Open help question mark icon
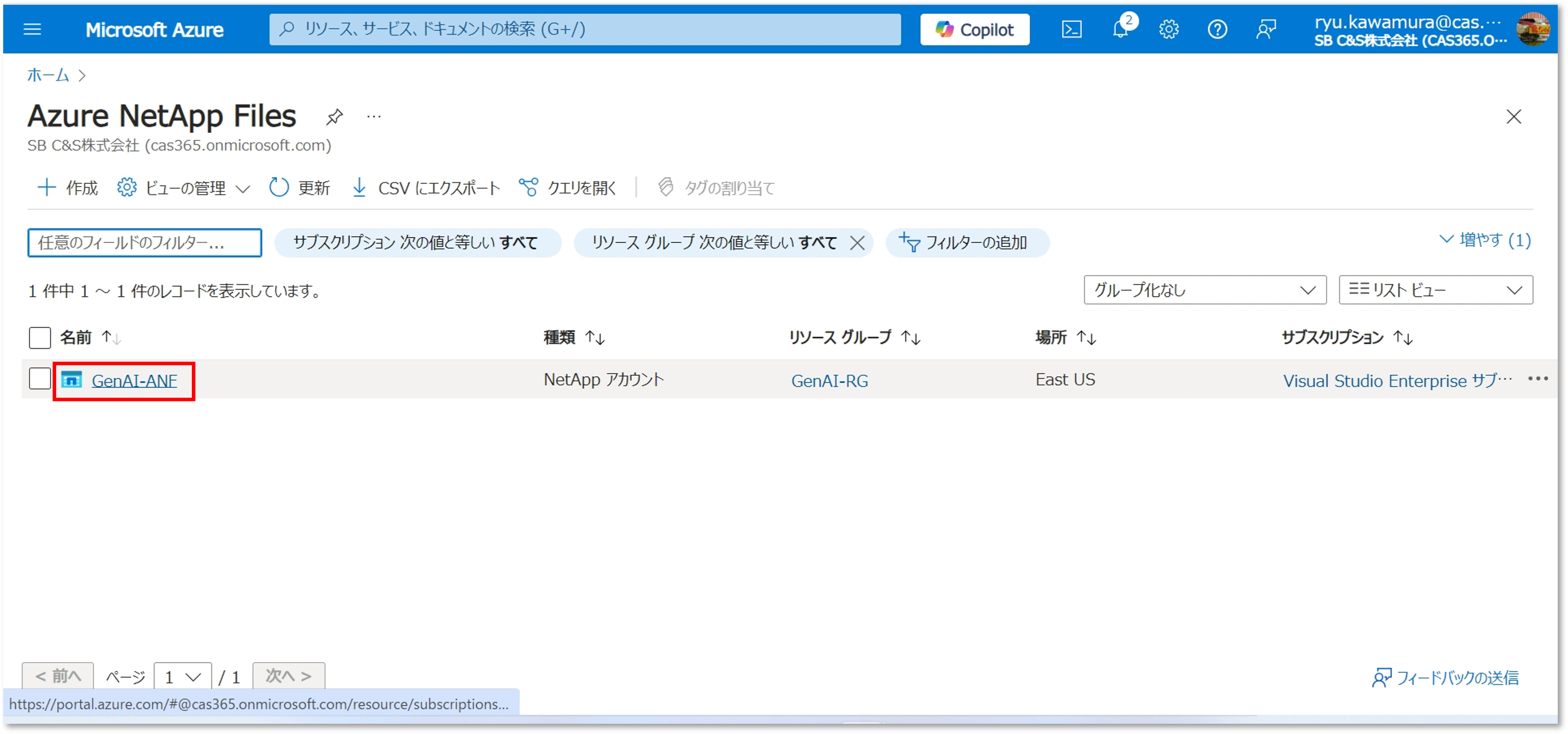1568x734 pixels. pos(1217,29)
